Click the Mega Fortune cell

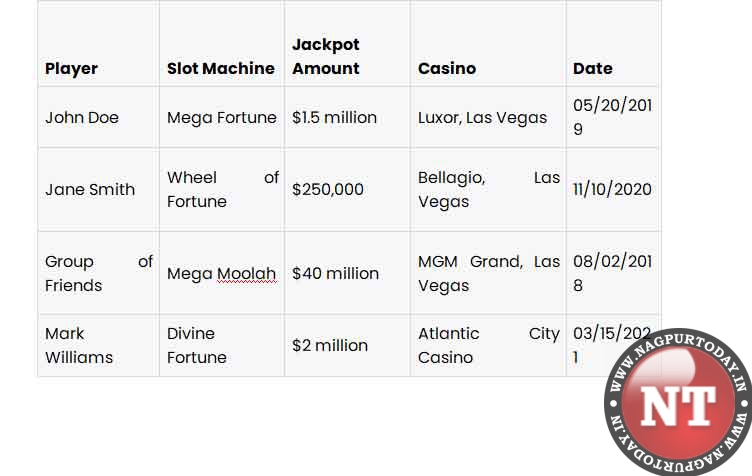[222, 117]
